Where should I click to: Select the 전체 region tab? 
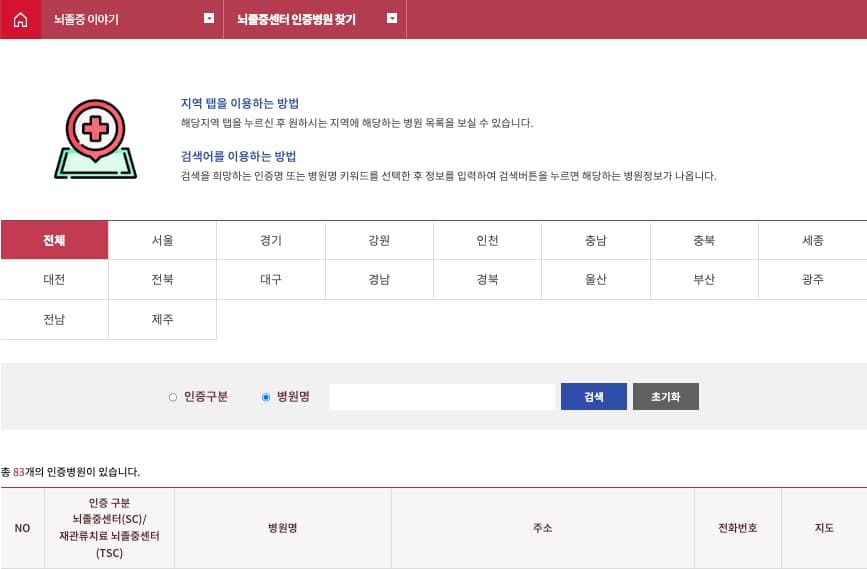click(x=54, y=240)
